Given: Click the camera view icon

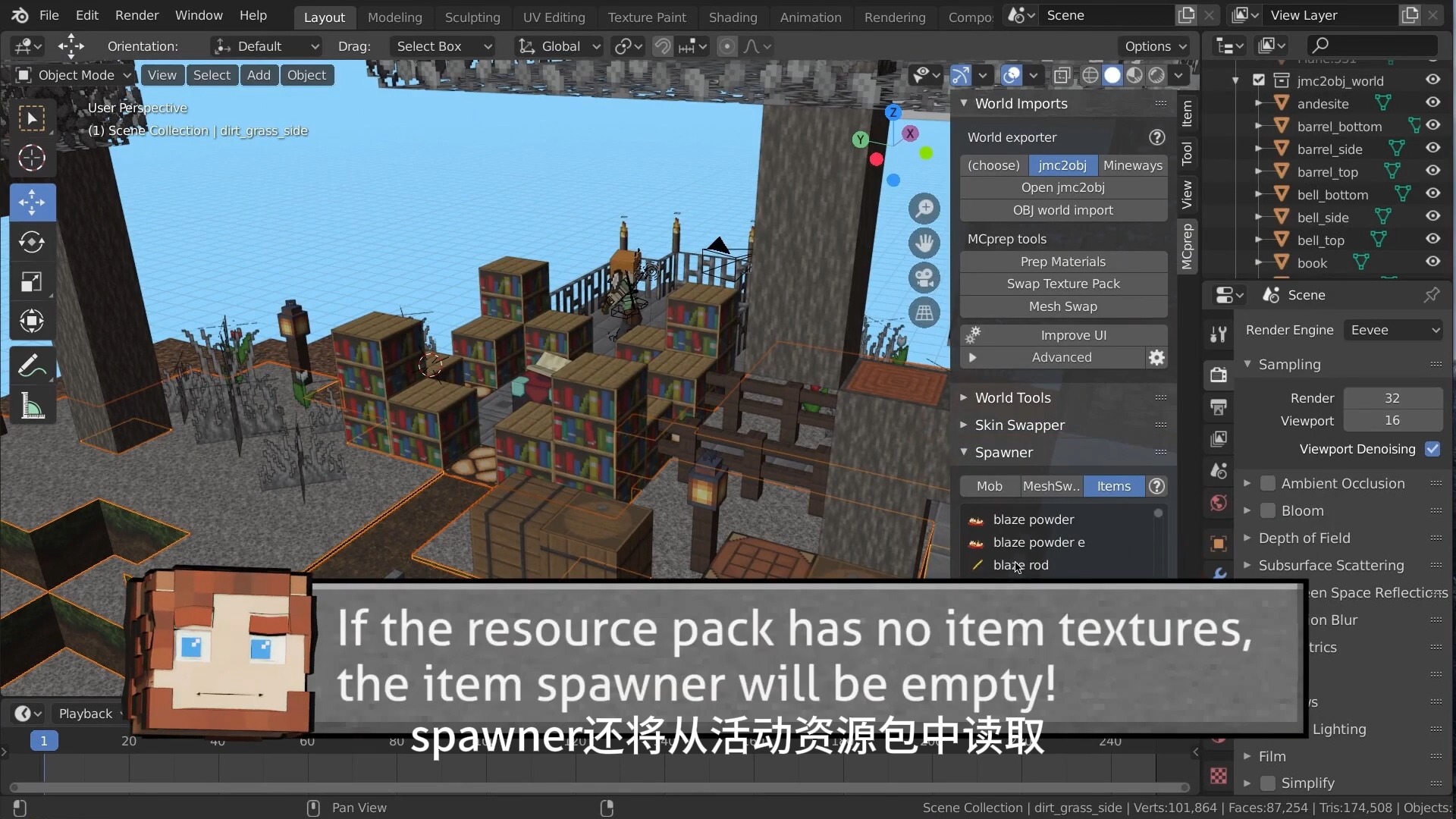Looking at the screenshot, I should pyautogui.click(x=924, y=278).
